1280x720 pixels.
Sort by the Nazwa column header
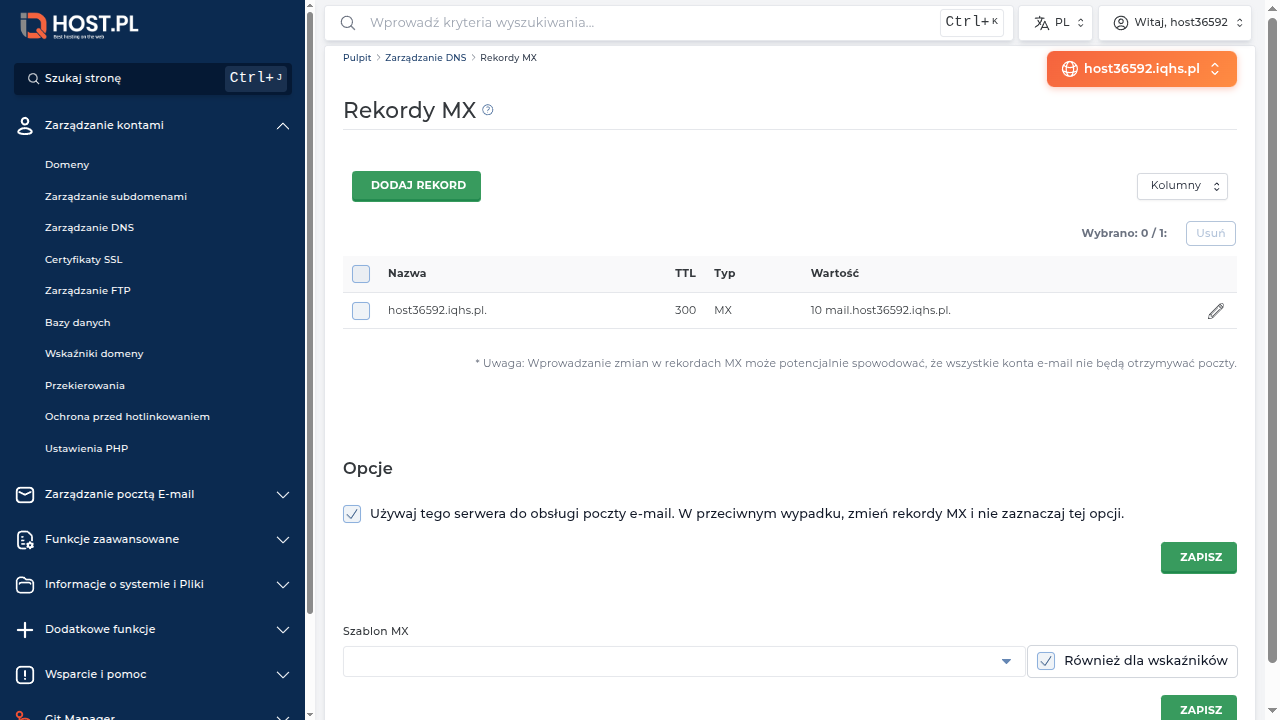tap(407, 274)
